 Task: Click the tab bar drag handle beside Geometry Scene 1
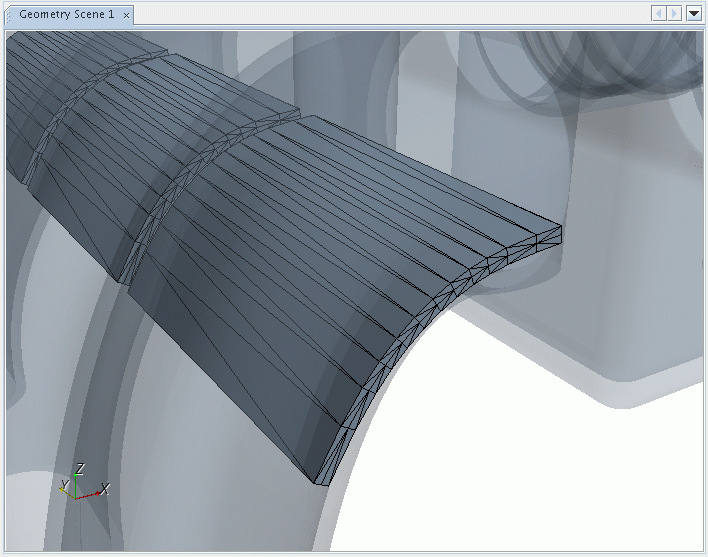[x=10, y=15]
